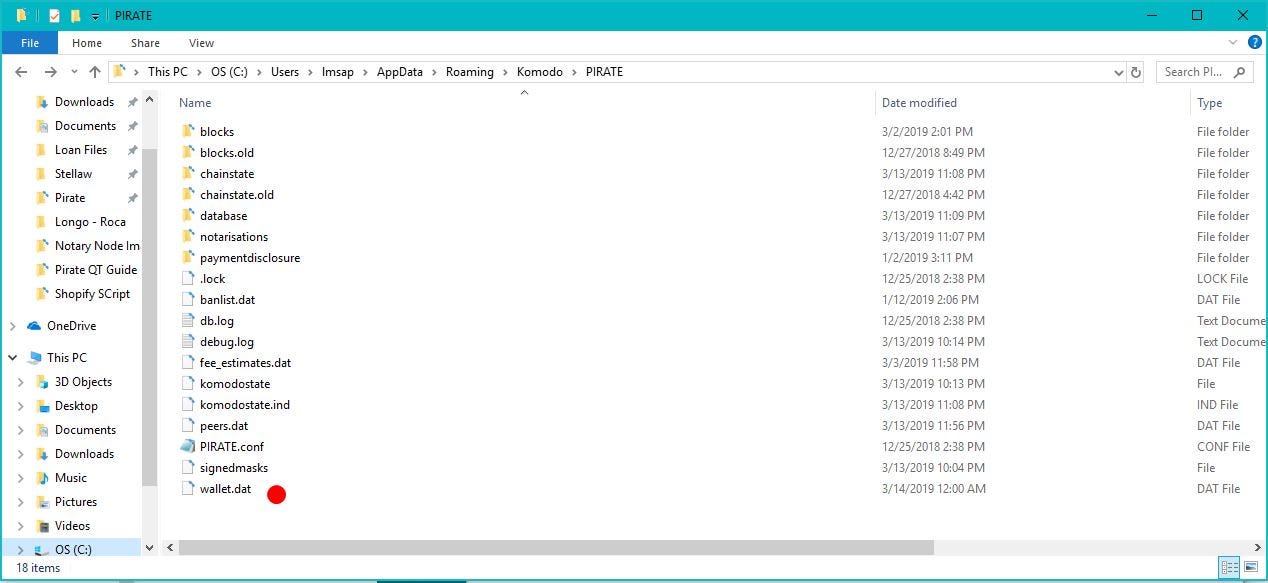The height and width of the screenshot is (583, 1268).
Task: Select the notarisations folder icon
Action: [190, 236]
